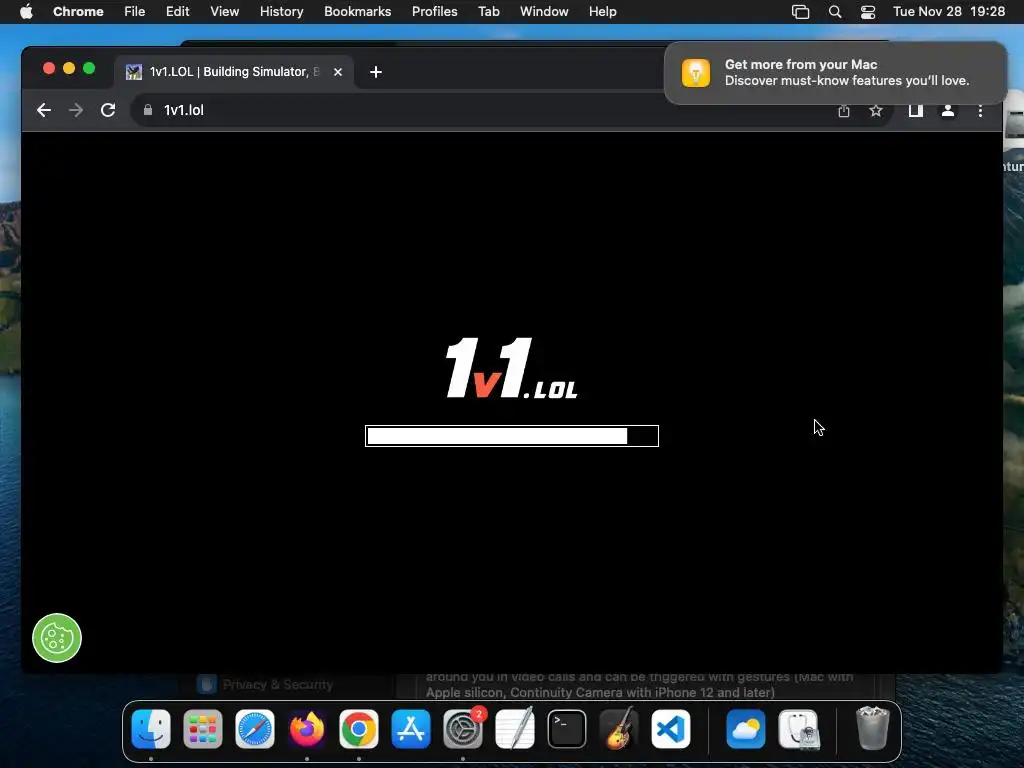Open the Window menu
1024x768 pixels.
[544, 12]
